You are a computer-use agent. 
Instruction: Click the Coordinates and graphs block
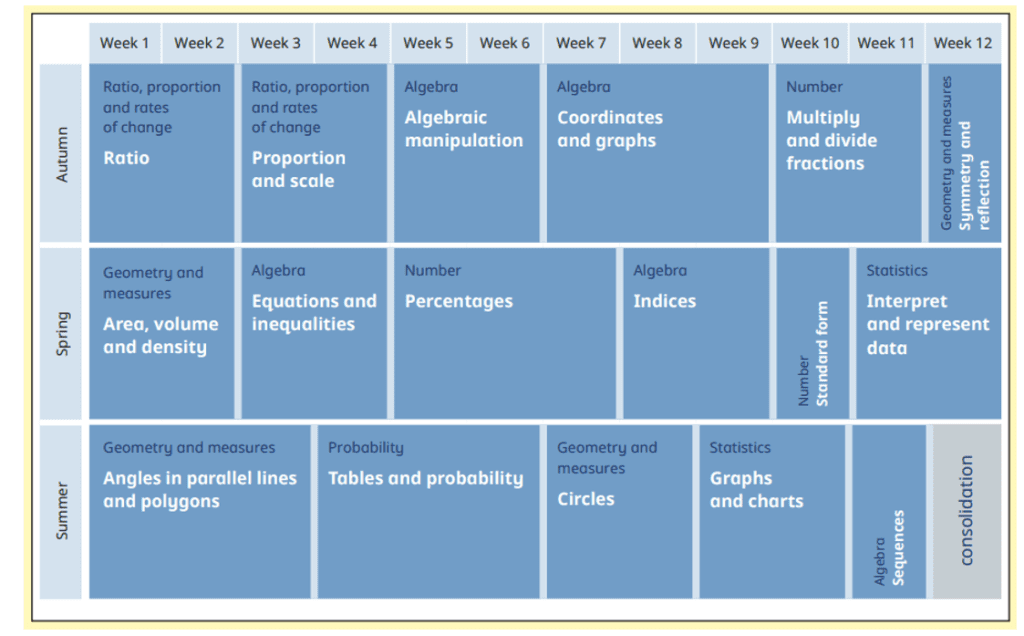(x=657, y=153)
